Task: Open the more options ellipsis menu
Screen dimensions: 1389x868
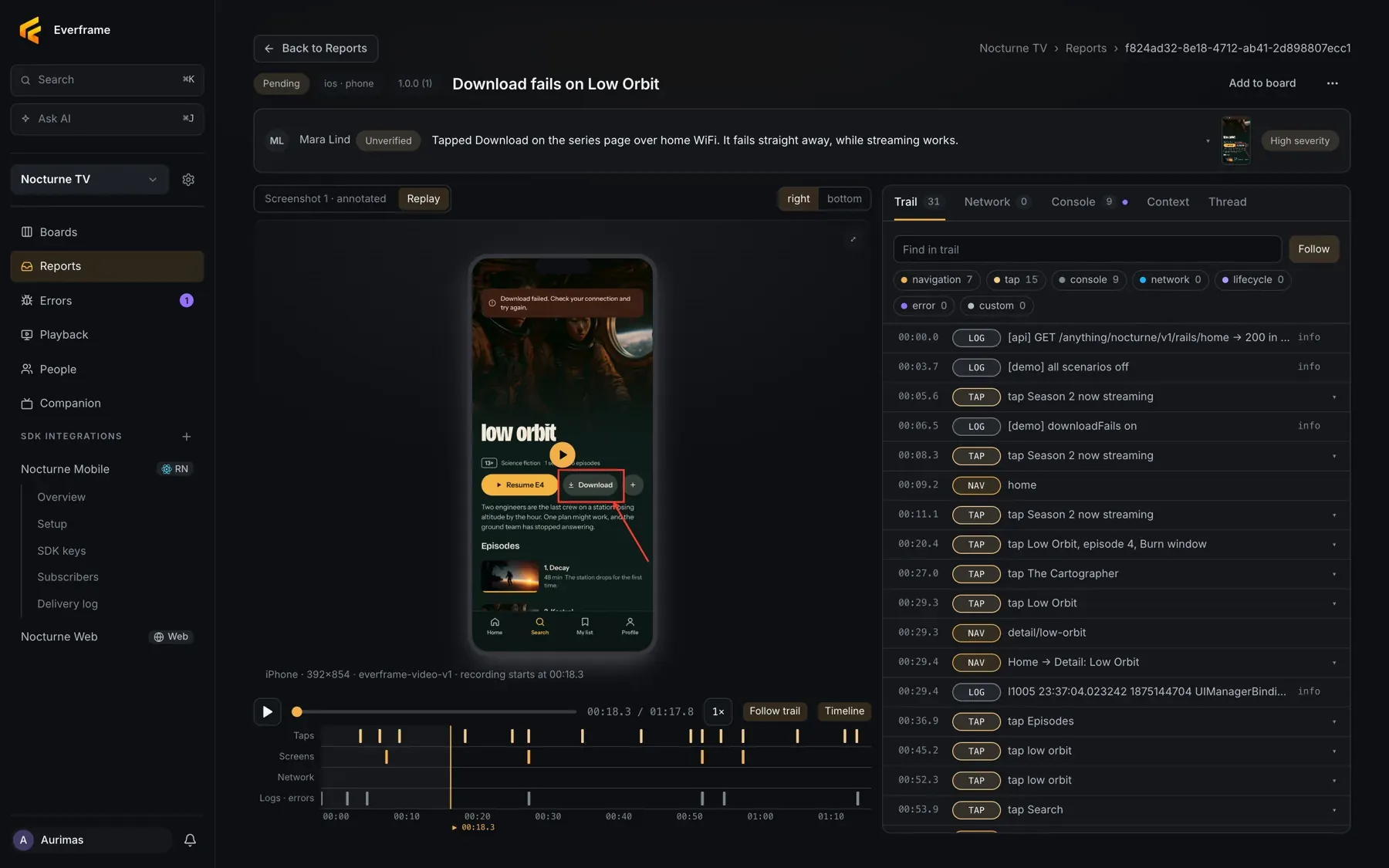Action: pyautogui.click(x=1333, y=83)
